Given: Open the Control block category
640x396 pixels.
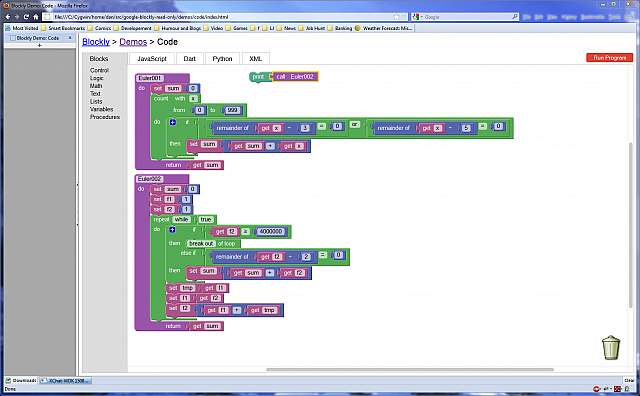Looking at the screenshot, I should click(x=99, y=70).
